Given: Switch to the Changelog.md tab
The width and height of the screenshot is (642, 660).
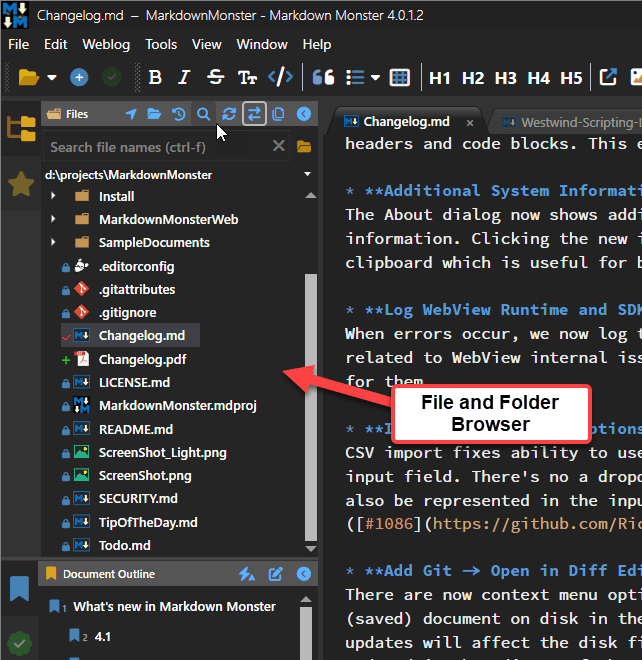Looking at the screenshot, I should tap(406, 122).
